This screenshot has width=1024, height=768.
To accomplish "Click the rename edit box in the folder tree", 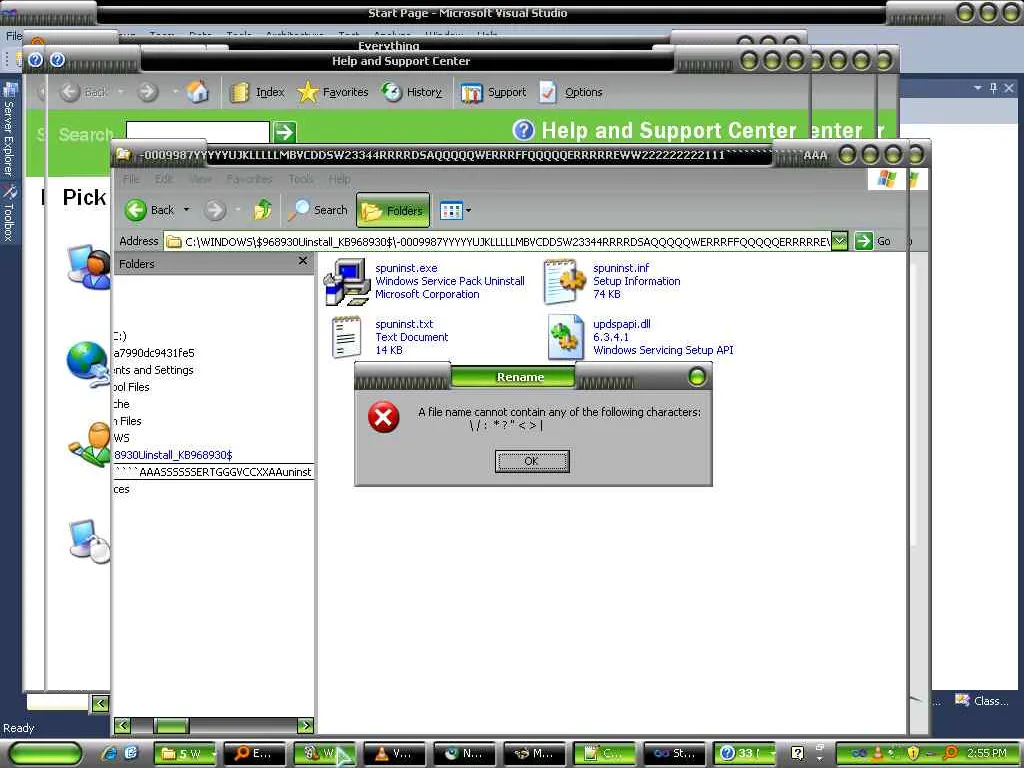I will tap(214, 472).
